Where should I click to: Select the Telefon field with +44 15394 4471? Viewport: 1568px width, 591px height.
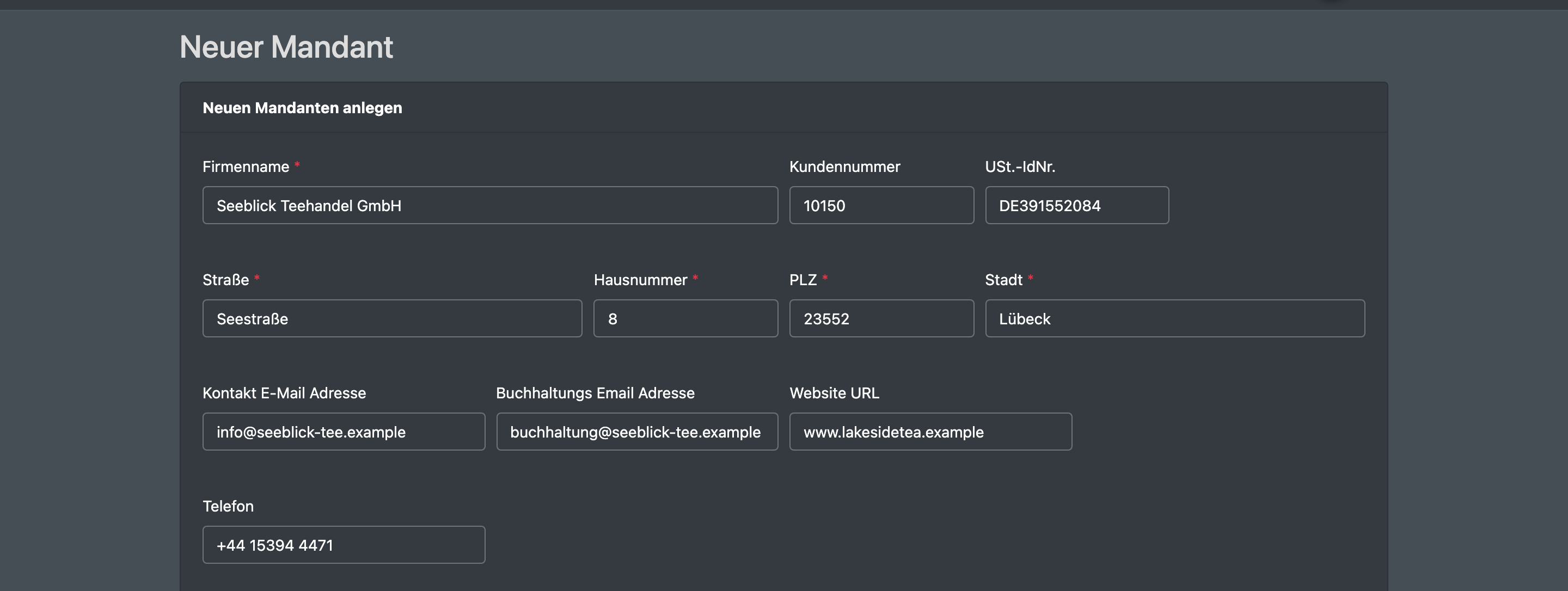pyautogui.click(x=344, y=545)
